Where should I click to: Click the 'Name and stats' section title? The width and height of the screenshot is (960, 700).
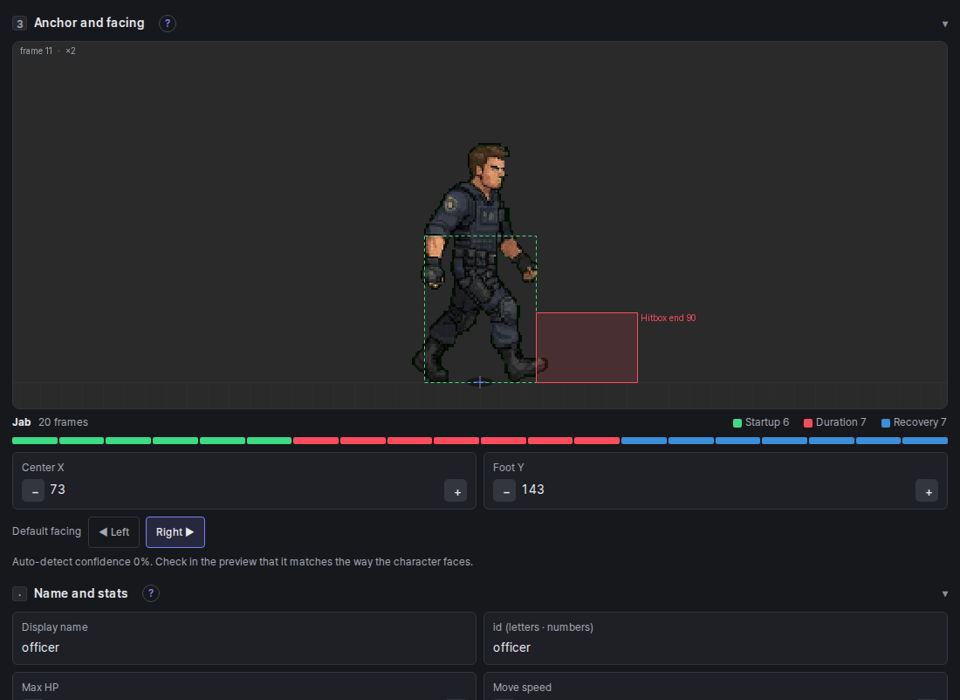point(81,593)
